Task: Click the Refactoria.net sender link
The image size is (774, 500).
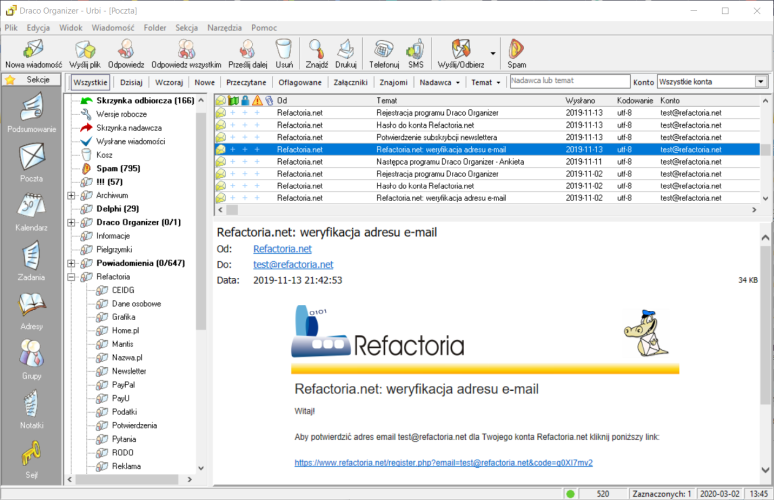Action: [x=282, y=249]
